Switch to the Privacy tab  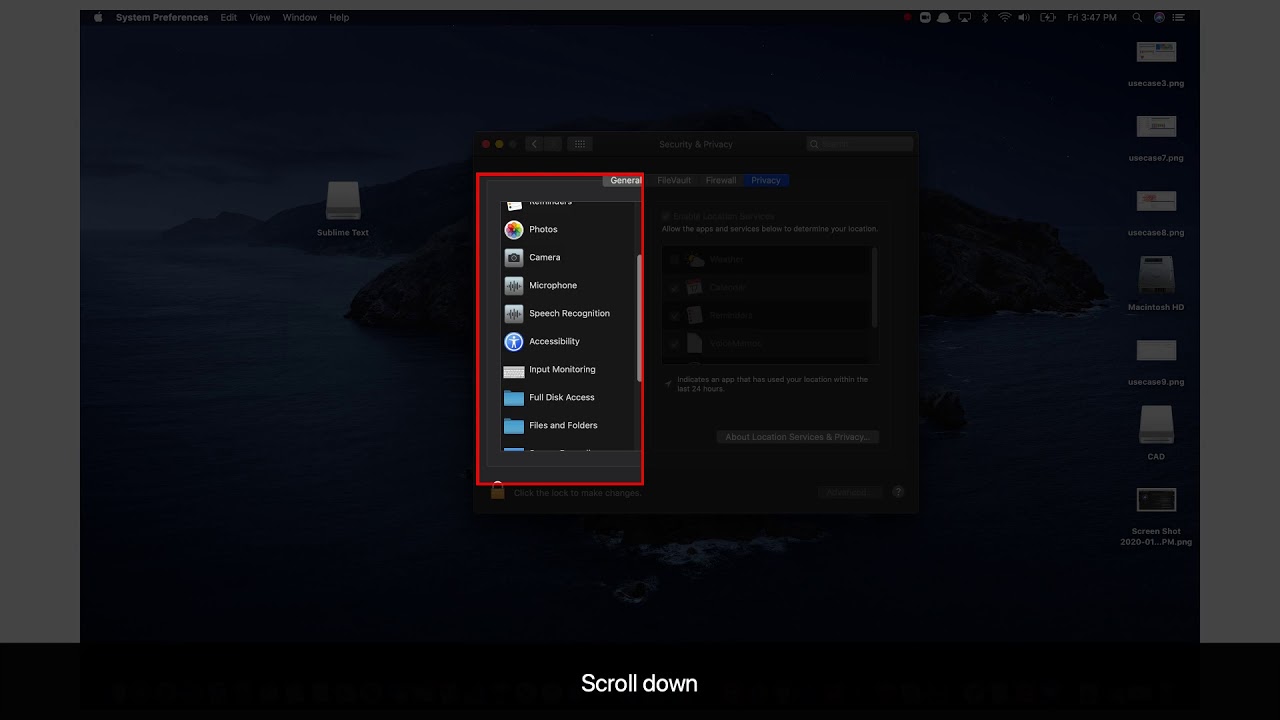(x=766, y=181)
